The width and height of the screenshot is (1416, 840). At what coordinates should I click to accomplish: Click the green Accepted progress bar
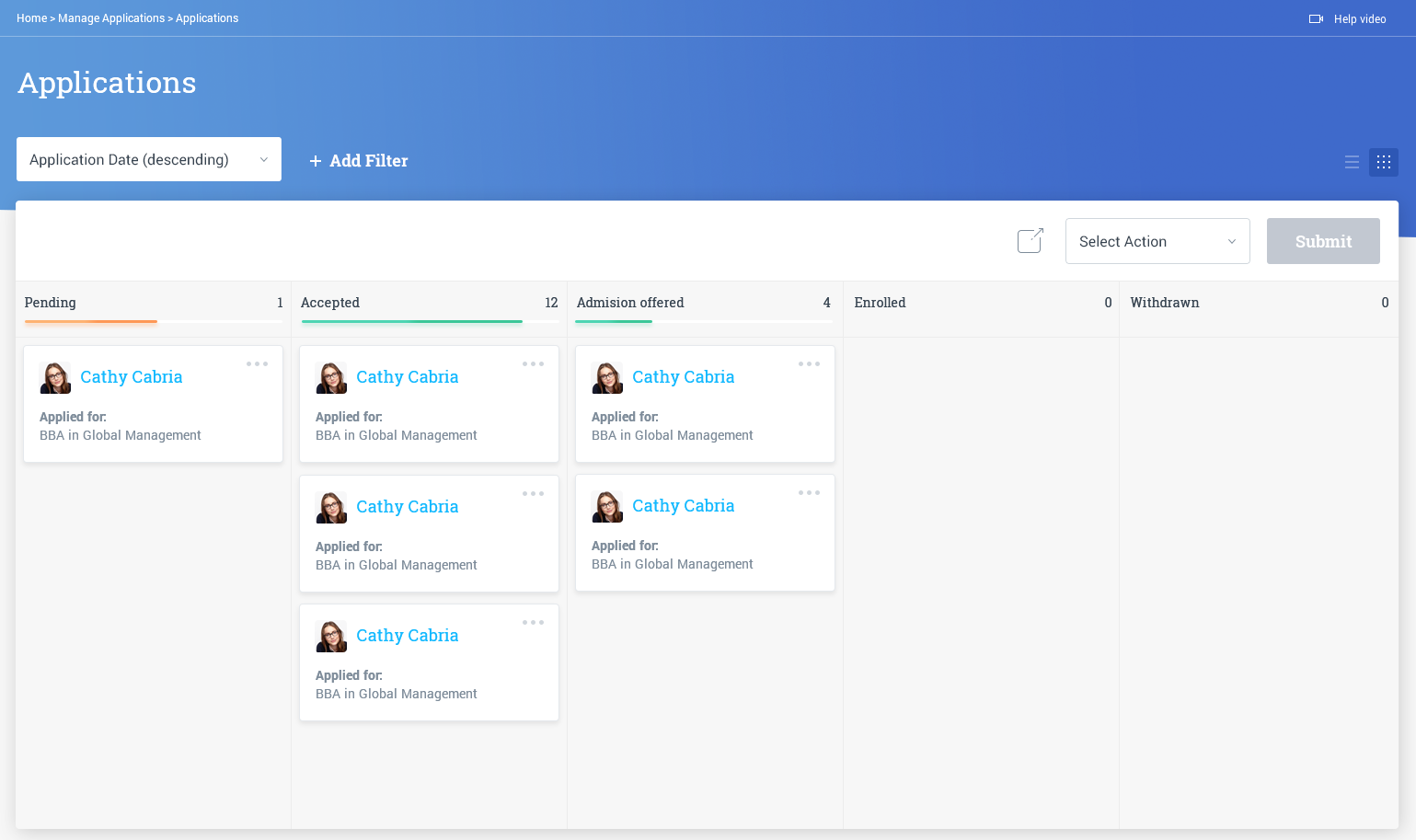click(412, 321)
